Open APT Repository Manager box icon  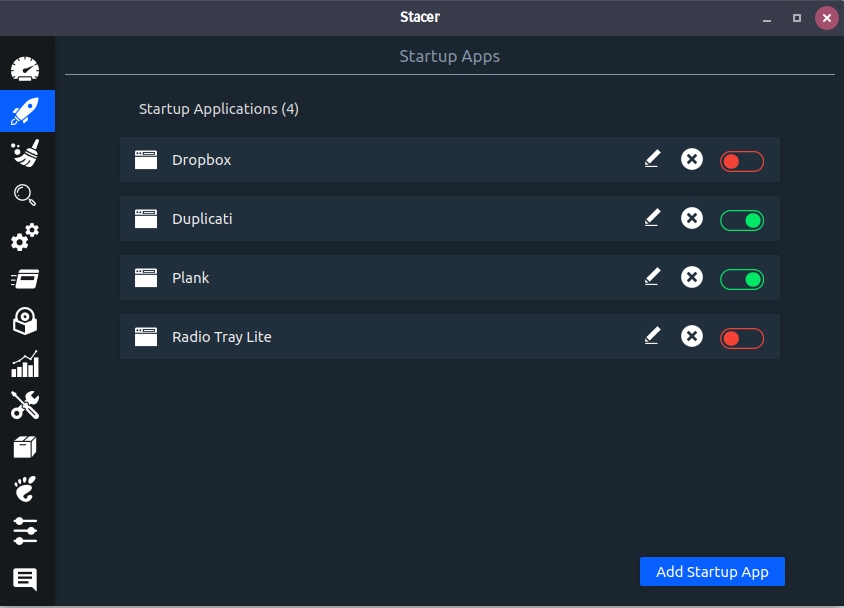pos(26,447)
